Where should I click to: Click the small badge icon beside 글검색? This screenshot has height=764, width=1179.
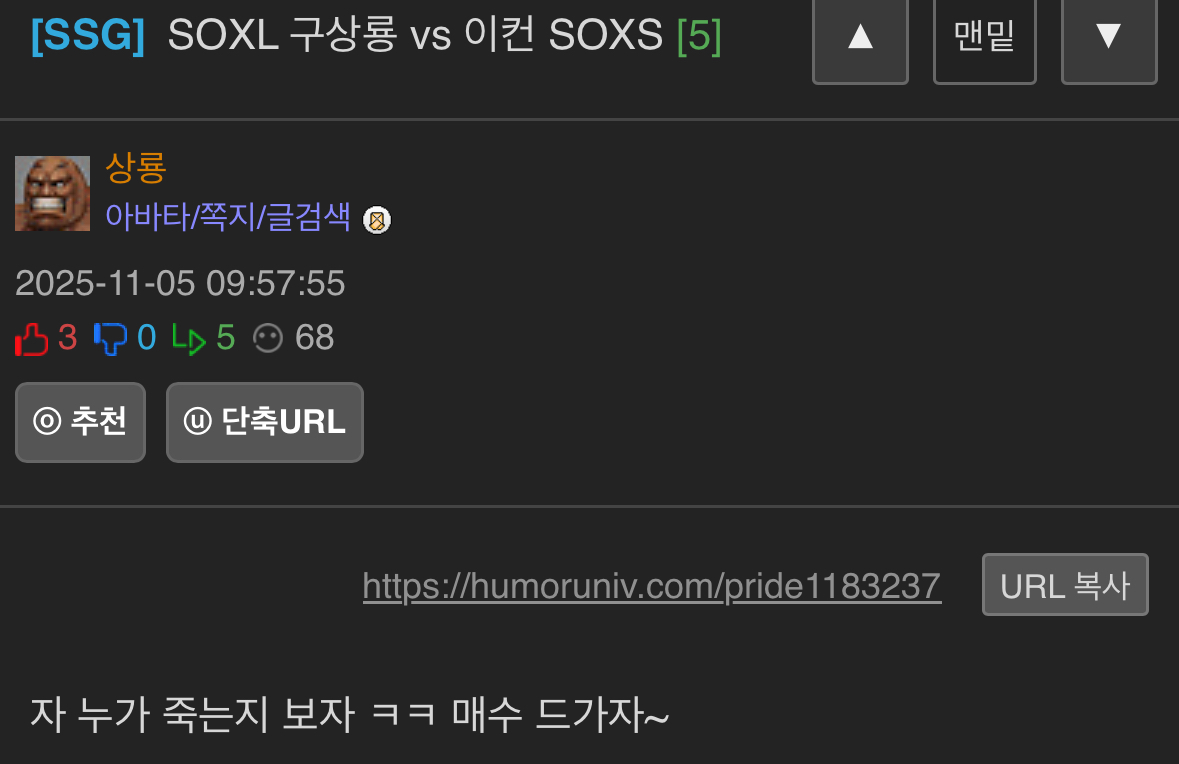[x=377, y=220]
